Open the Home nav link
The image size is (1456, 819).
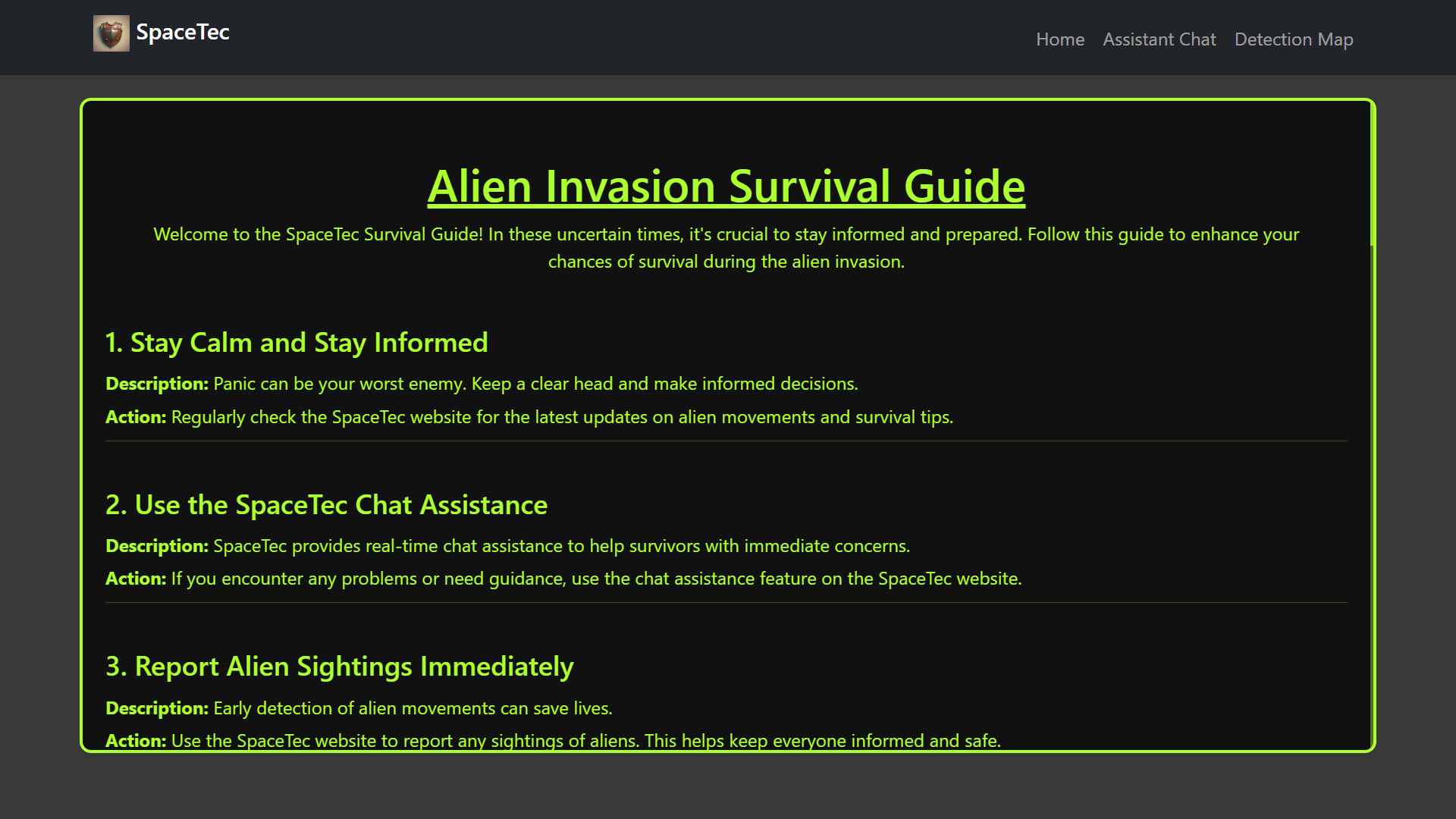1059,39
